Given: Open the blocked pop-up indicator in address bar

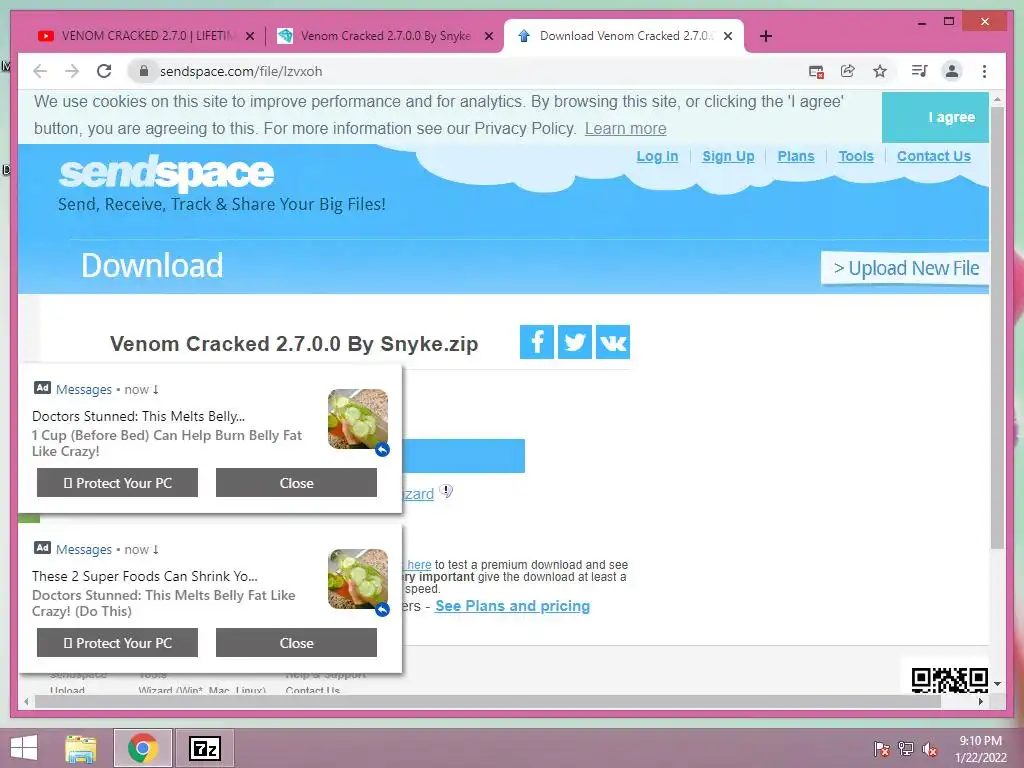Looking at the screenshot, I should tap(816, 72).
